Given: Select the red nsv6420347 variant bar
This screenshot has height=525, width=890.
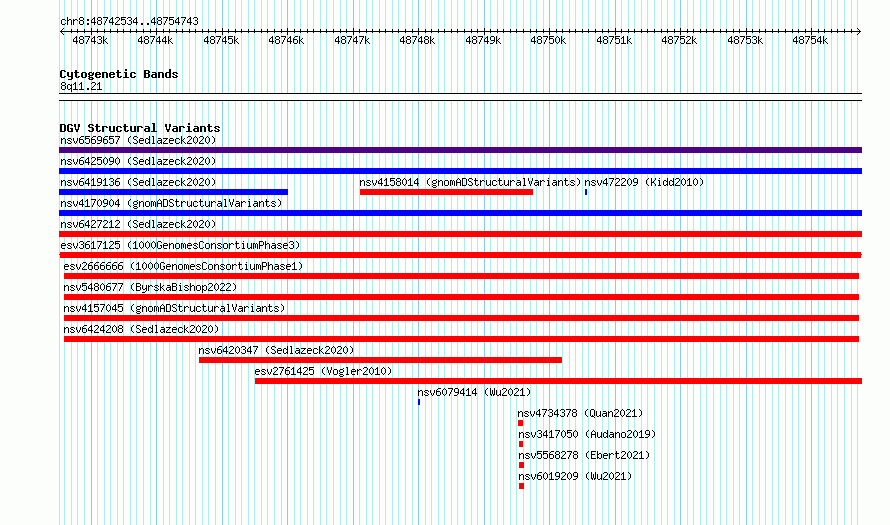Looking at the screenshot, I should point(380,360).
